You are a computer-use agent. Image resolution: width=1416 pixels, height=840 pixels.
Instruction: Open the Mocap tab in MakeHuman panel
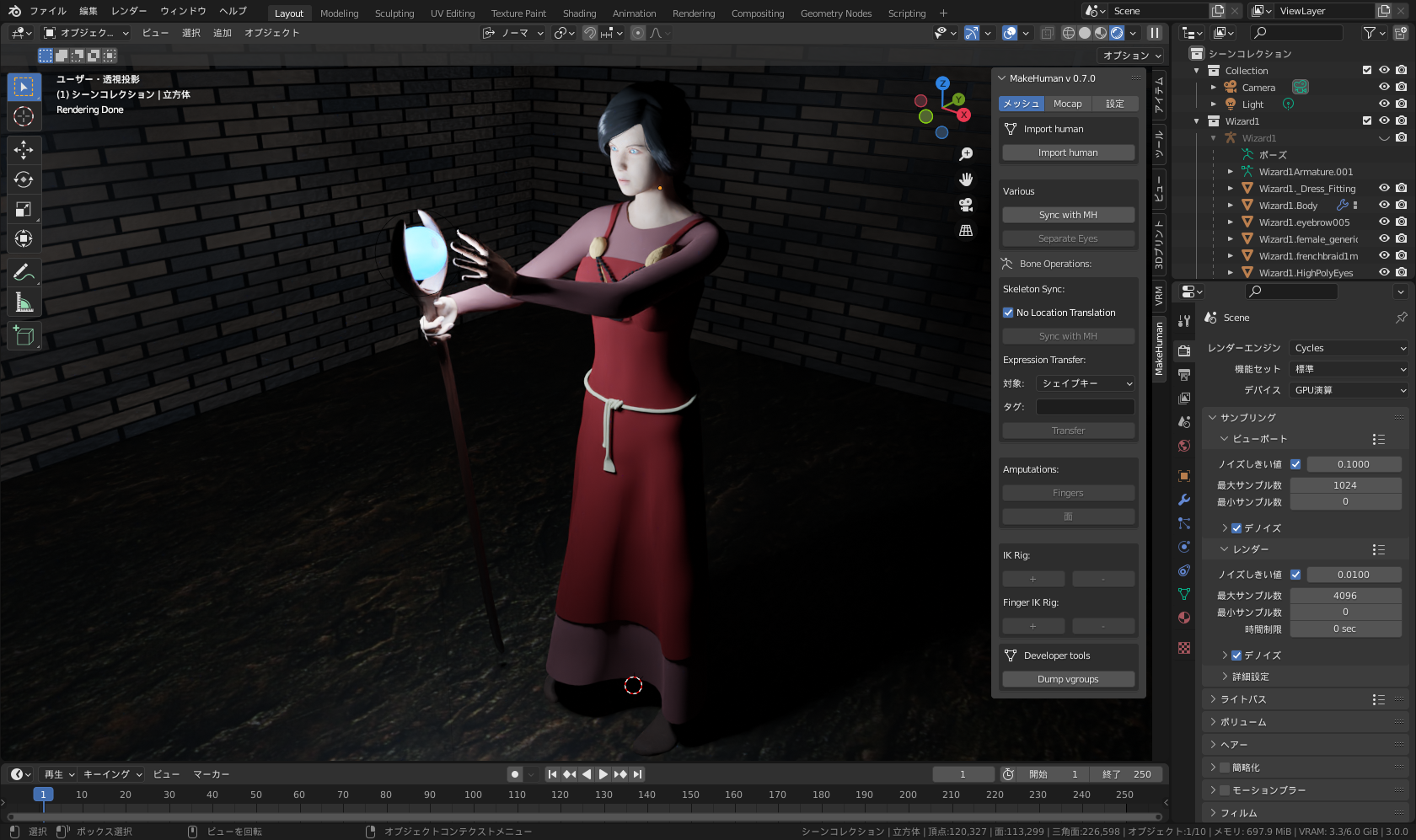point(1067,103)
